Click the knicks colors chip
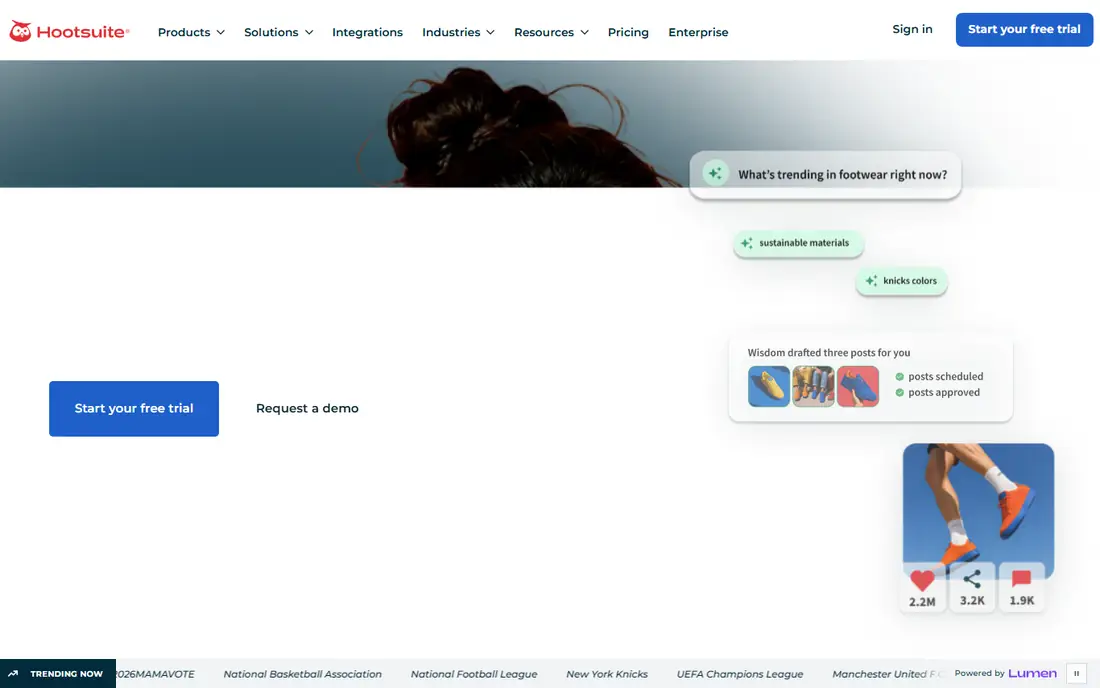1100x688 pixels. [x=901, y=281]
